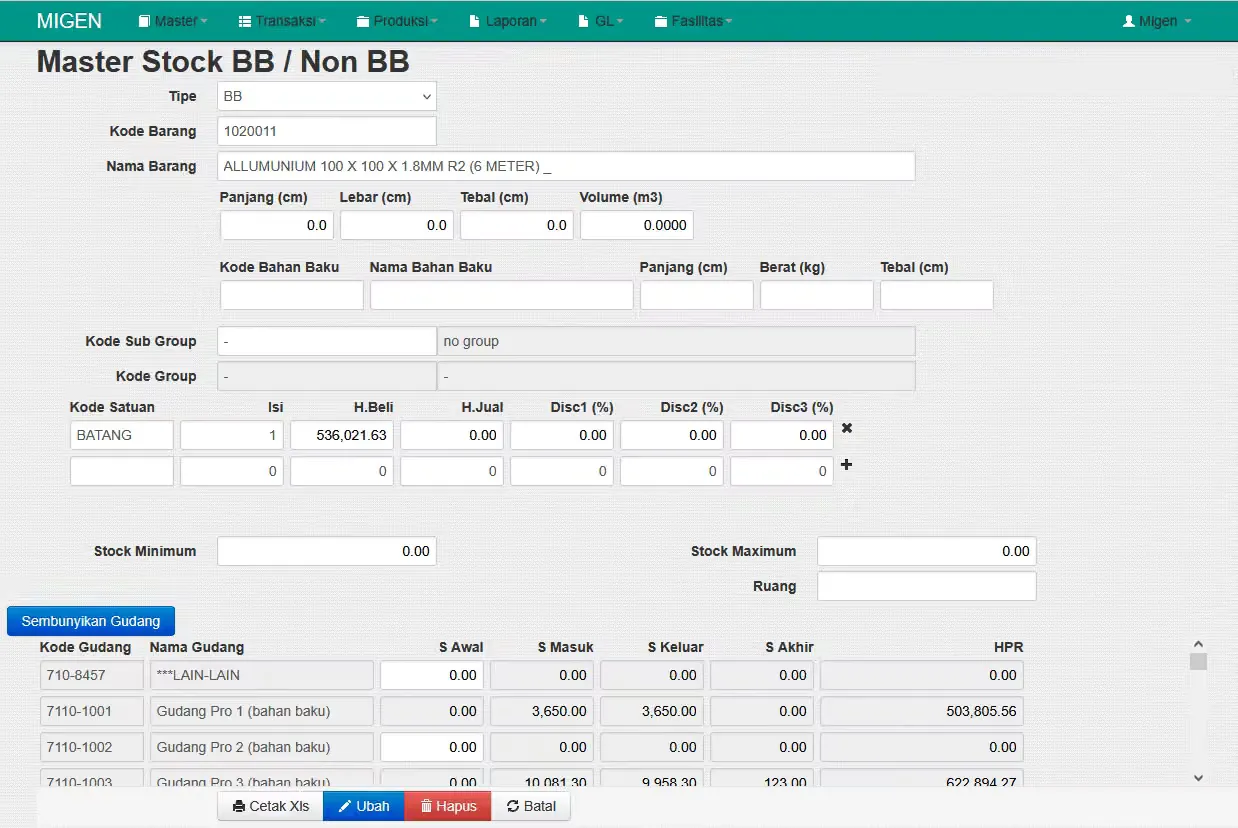The height and width of the screenshot is (828, 1238).
Task: Click the Kode Sub Group input
Action: click(327, 341)
